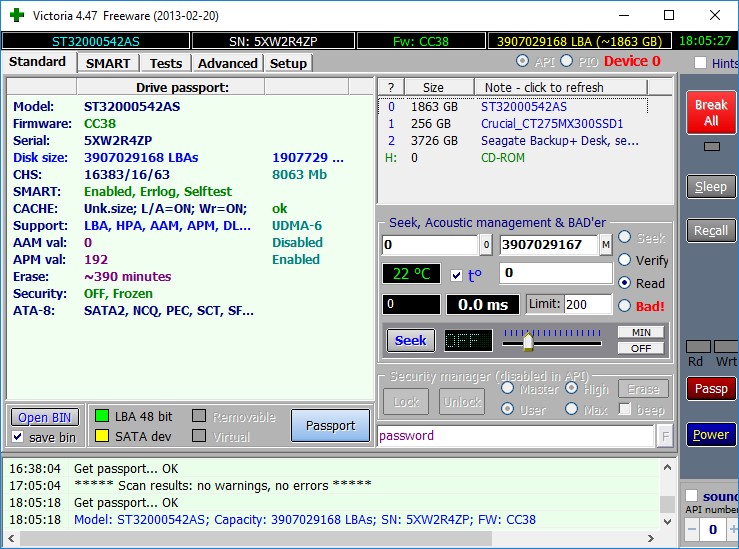Uncheck the save bin checkbox
This screenshot has width=739, height=549.
[x=17, y=437]
